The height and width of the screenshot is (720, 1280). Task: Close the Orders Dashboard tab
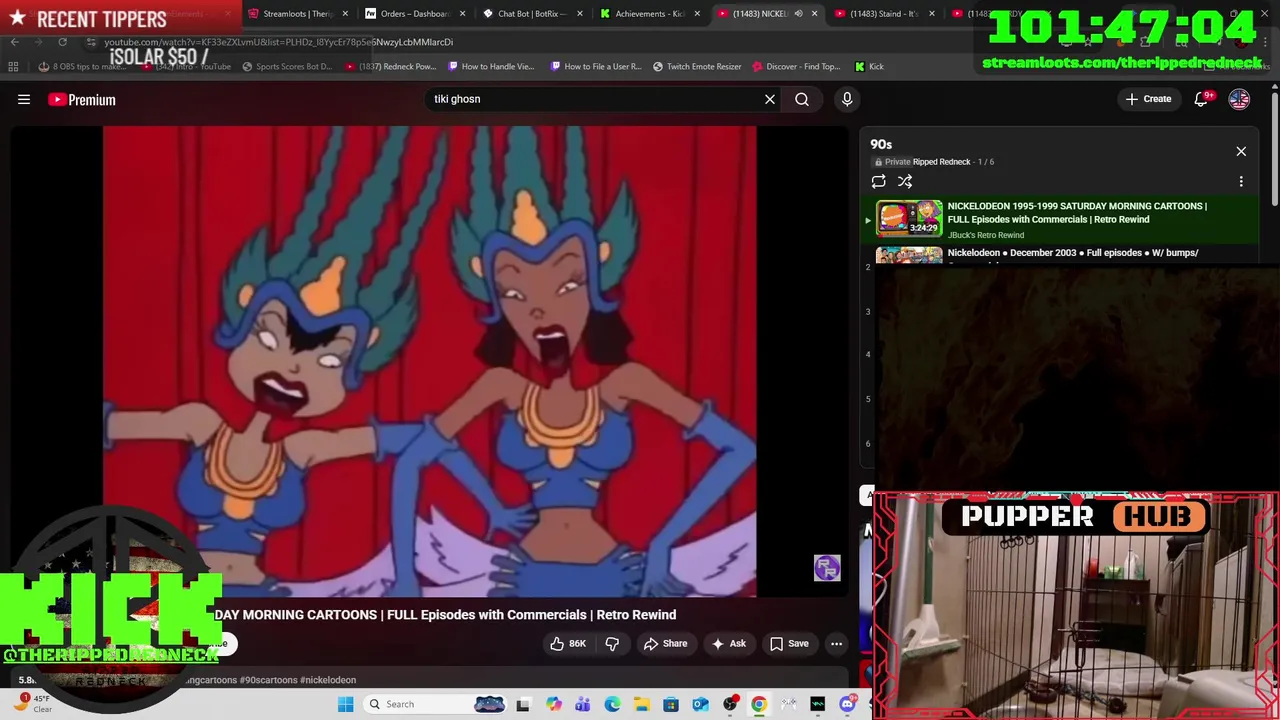[x=462, y=14]
